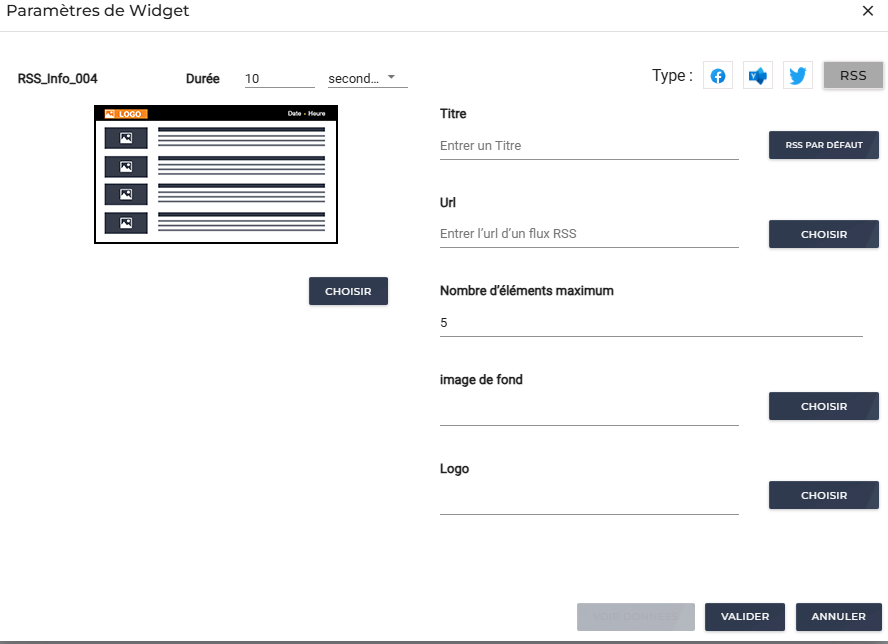Click CHOISIR for the Logo
The width and height of the screenshot is (888, 644).
pyautogui.click(x=823, y=495)
